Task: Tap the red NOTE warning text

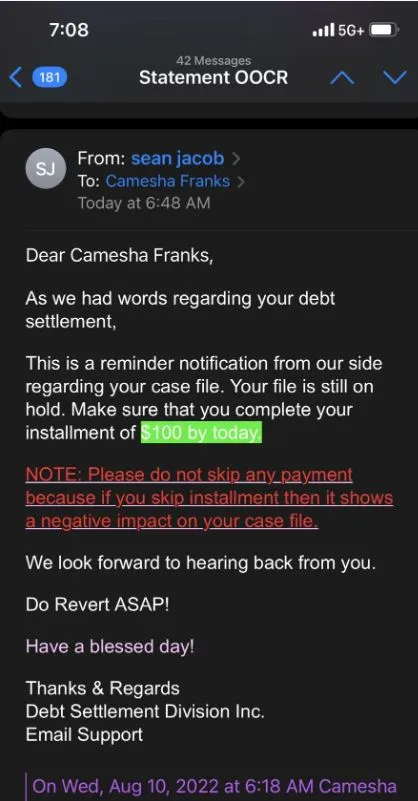Action: 209,498
